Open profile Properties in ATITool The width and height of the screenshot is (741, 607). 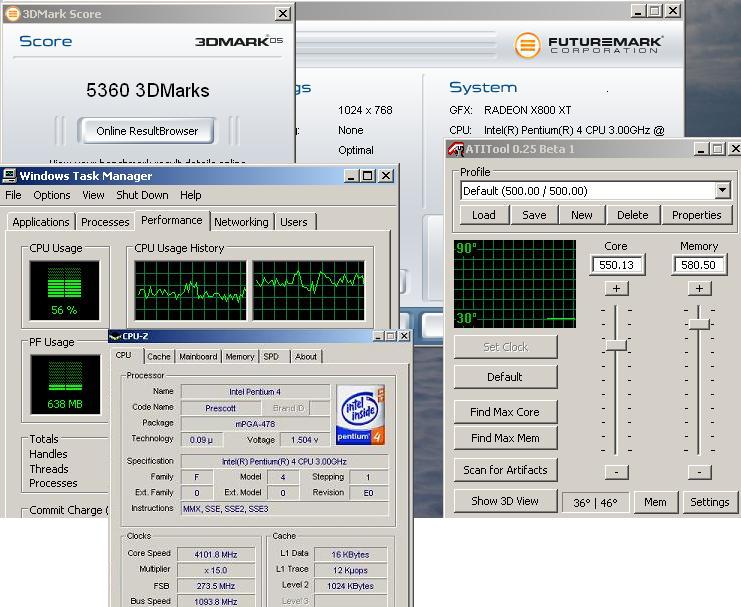[697, 215]
